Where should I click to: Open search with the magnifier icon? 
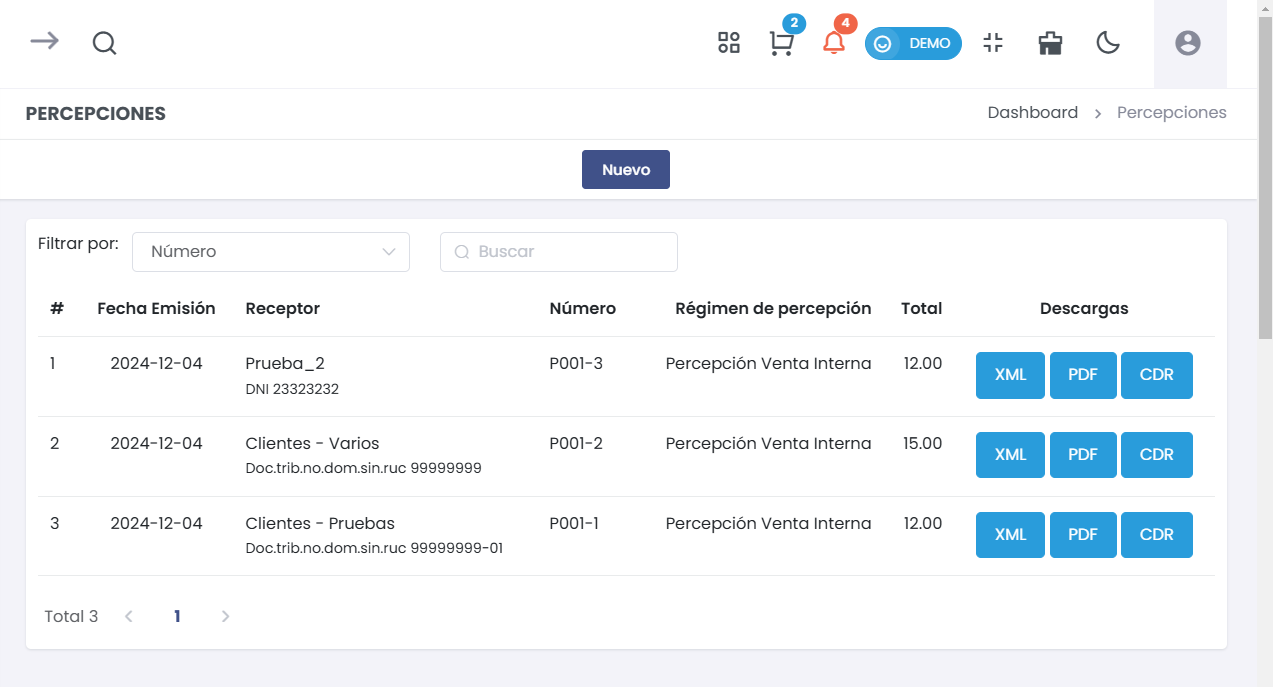click(x=104, y=43)
